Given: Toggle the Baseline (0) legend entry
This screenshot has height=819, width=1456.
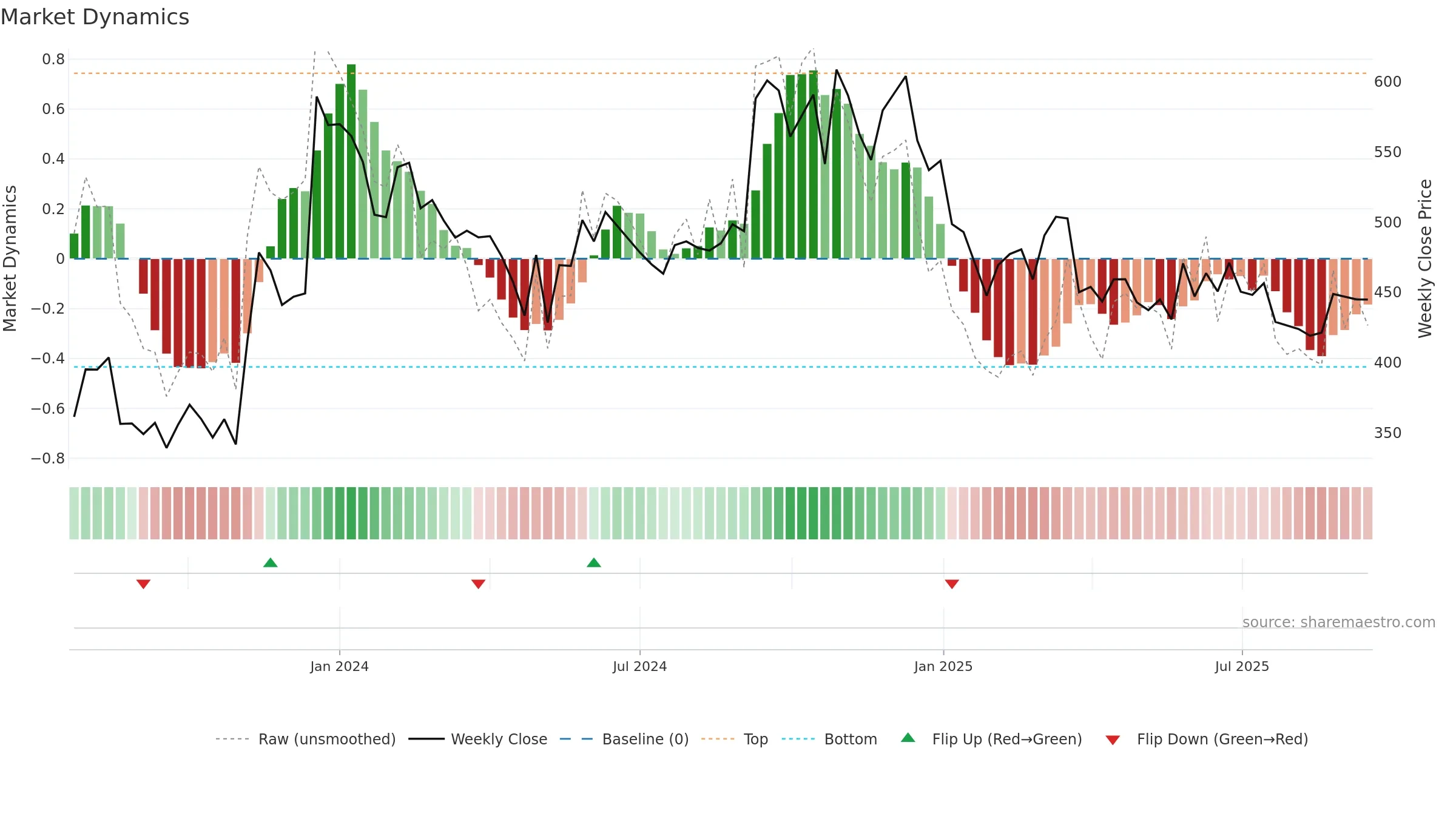Looking at the screenshot, I should pos(624,739).
